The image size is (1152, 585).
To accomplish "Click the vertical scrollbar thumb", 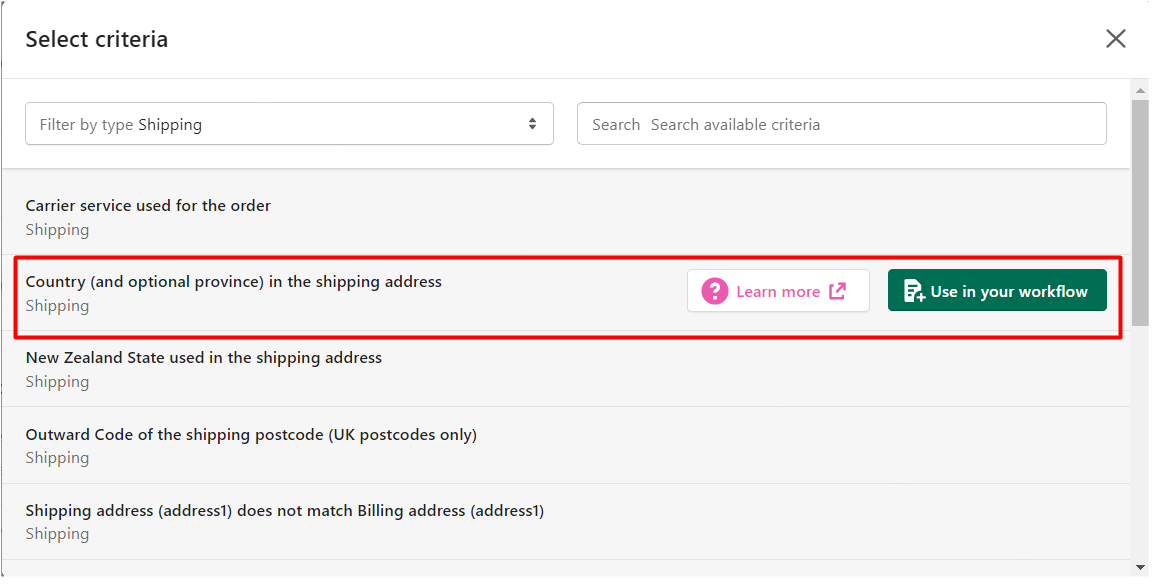I will click(x=1140, y=212).
